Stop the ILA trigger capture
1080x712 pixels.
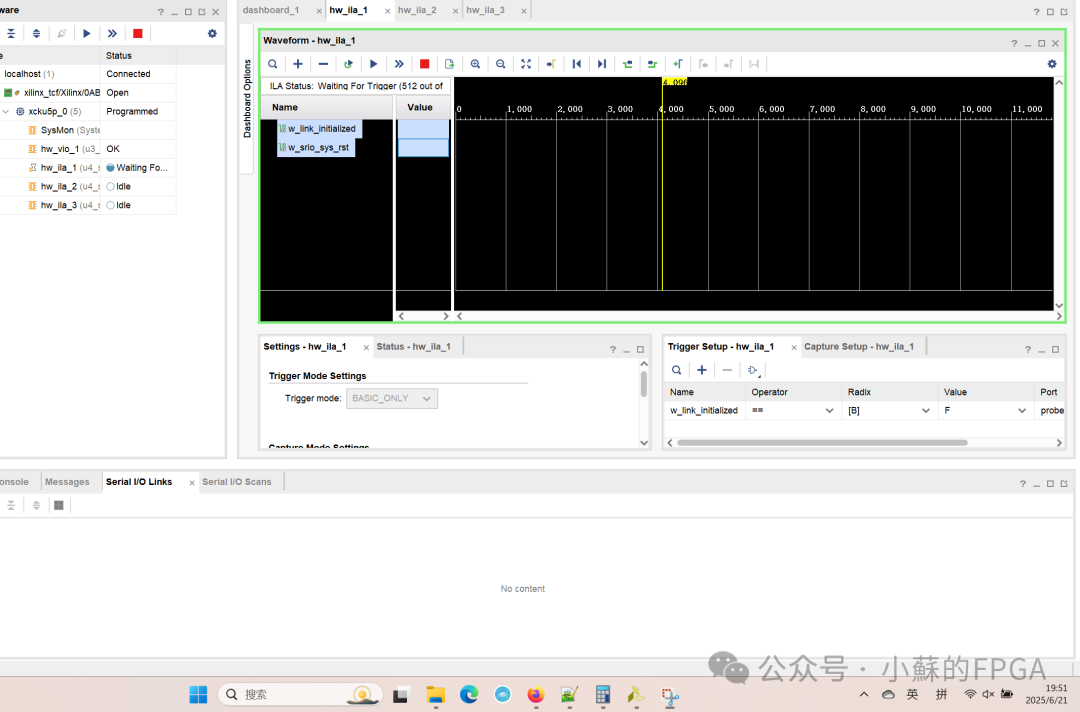coord(423,63)
